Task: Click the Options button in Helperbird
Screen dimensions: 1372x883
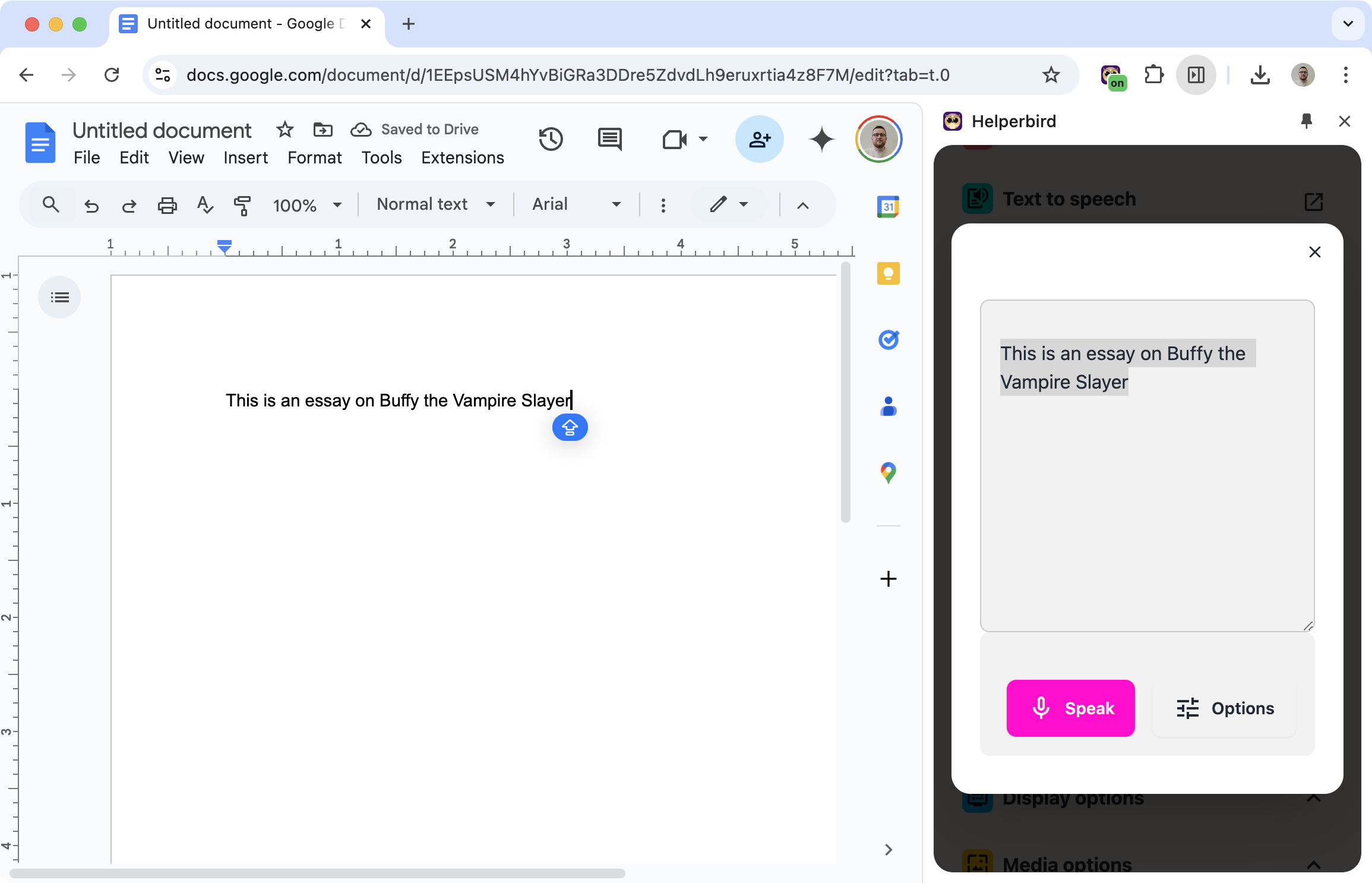Action: click(1225, 708)
